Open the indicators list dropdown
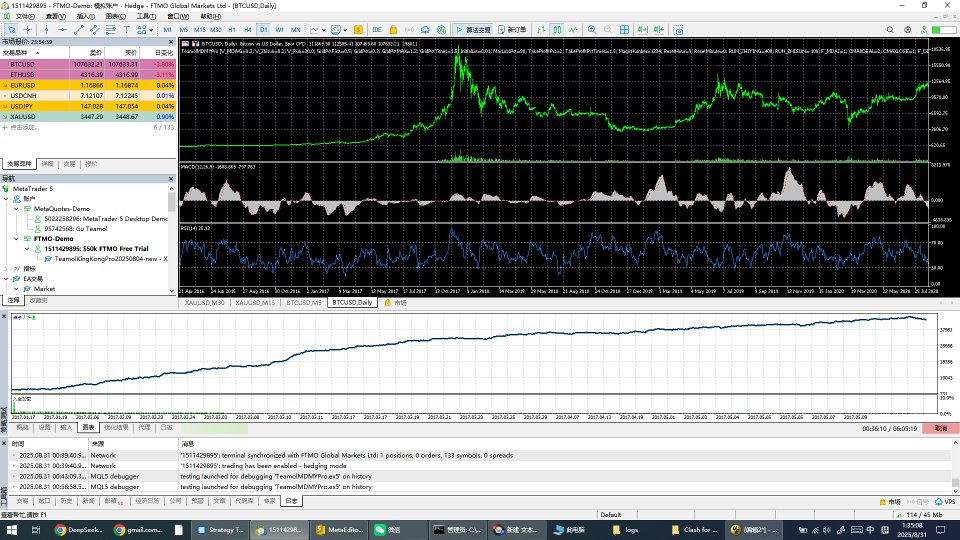The width and height of the screenshot is (960, 540). click(x=316, y=29)
